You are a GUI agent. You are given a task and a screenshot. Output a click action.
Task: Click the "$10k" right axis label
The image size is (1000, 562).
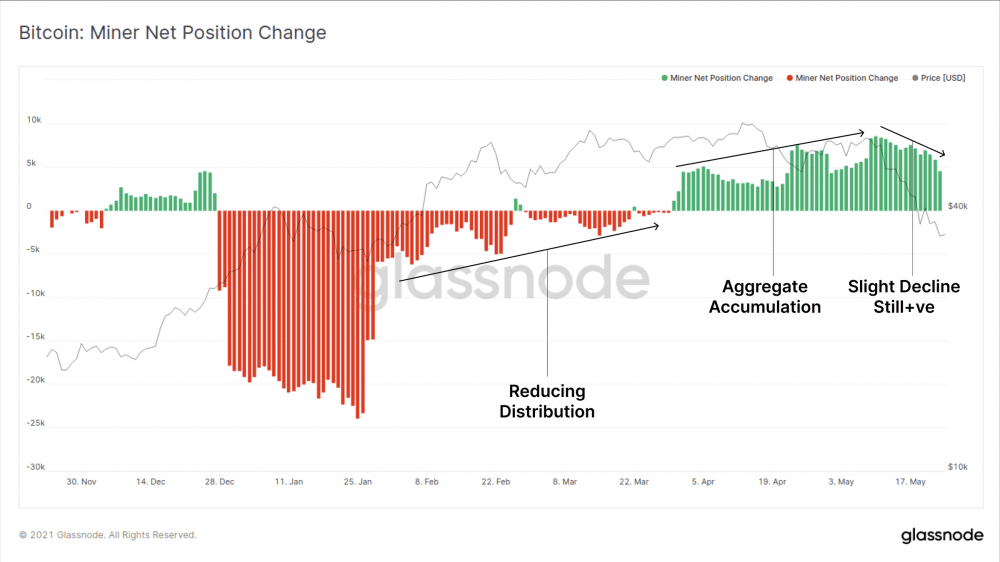click(957, 467)
